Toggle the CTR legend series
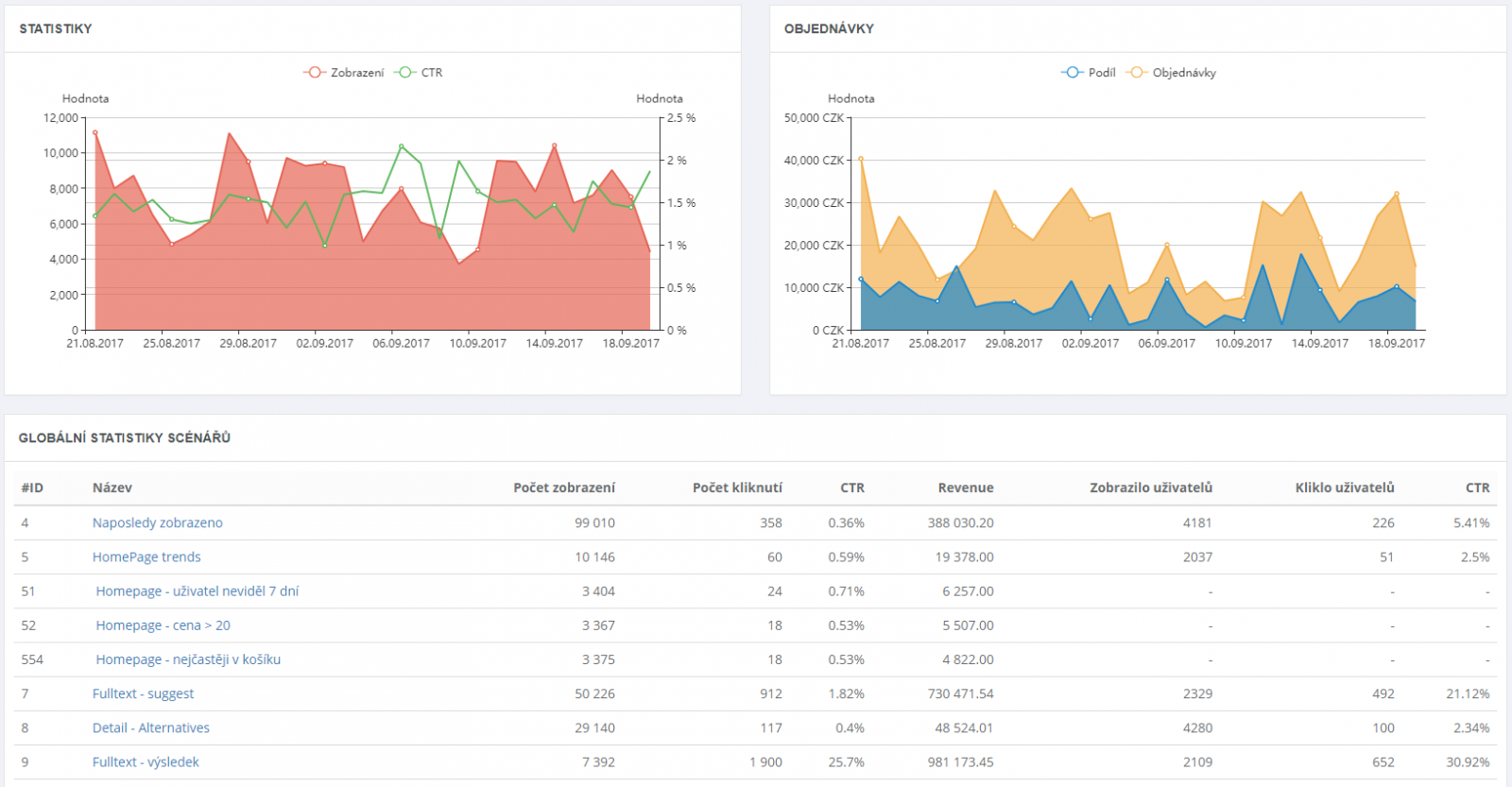This screenshot has height=787, width=1512. [421, 73]
